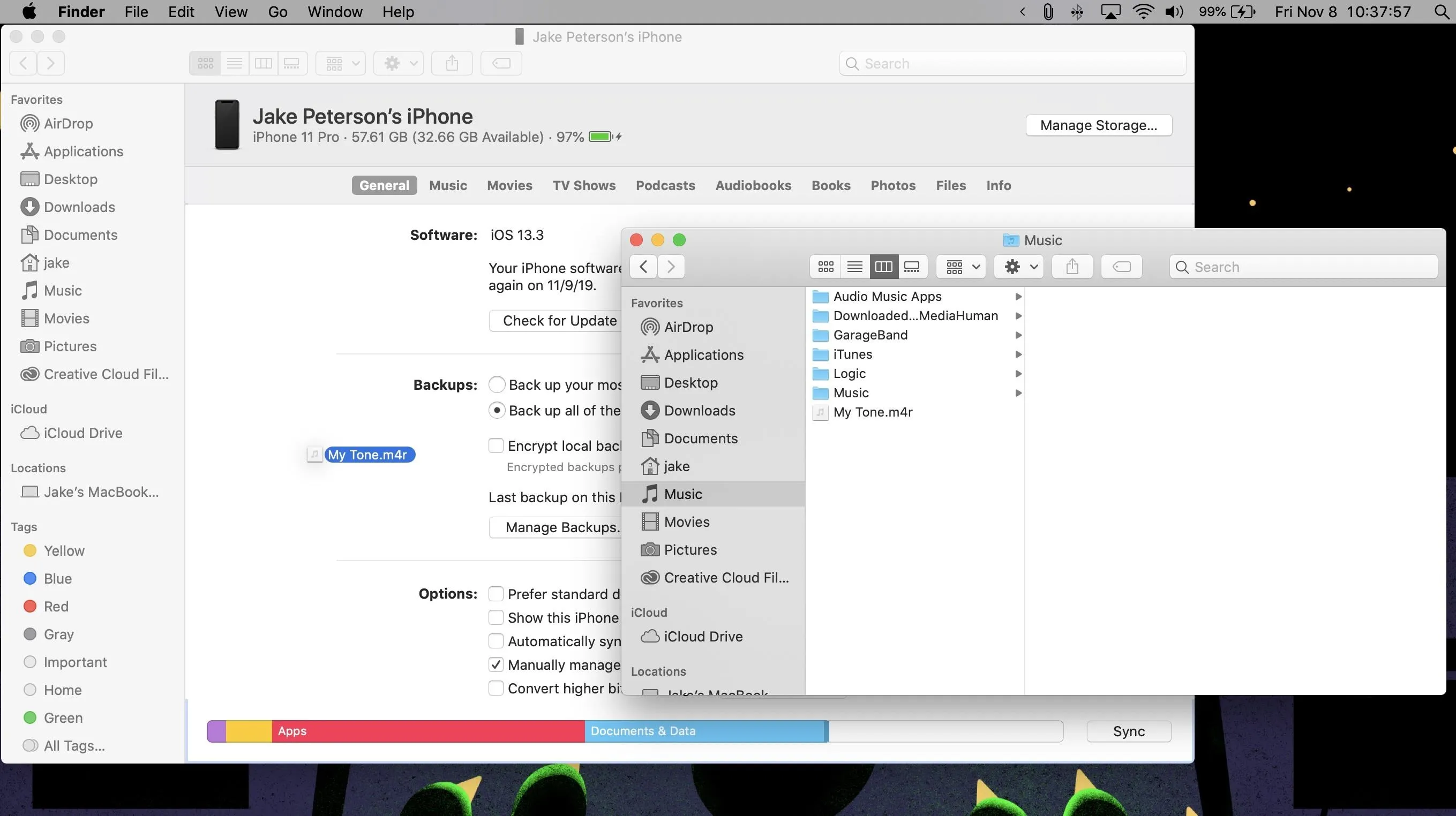Image resolution: width=1456 pixels, height=816 pixels.
Task: Enable Convert higher bit rate checkbox
Action: [496, 688]
